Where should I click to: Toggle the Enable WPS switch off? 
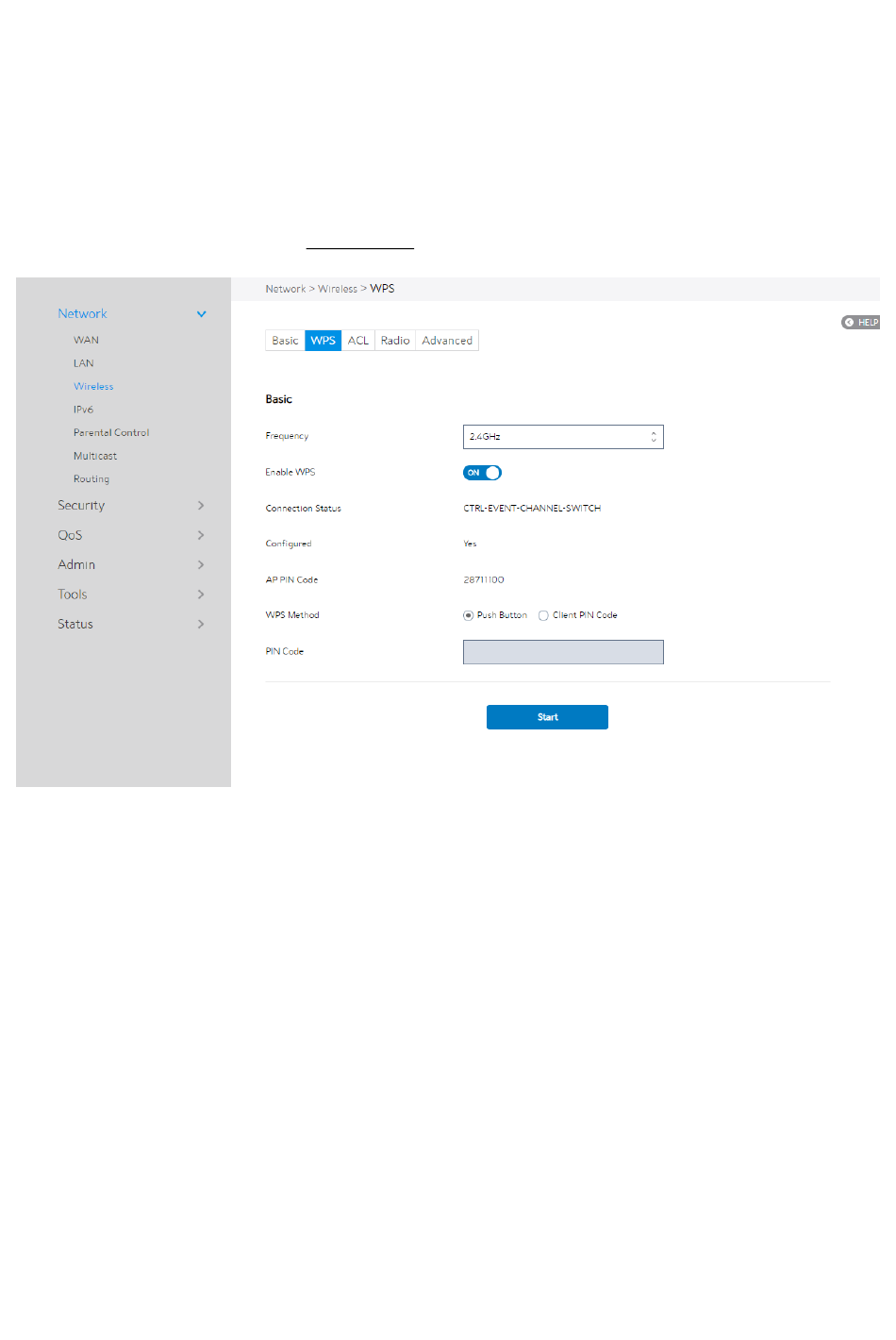pyautogui.click(x=482, y=473)
